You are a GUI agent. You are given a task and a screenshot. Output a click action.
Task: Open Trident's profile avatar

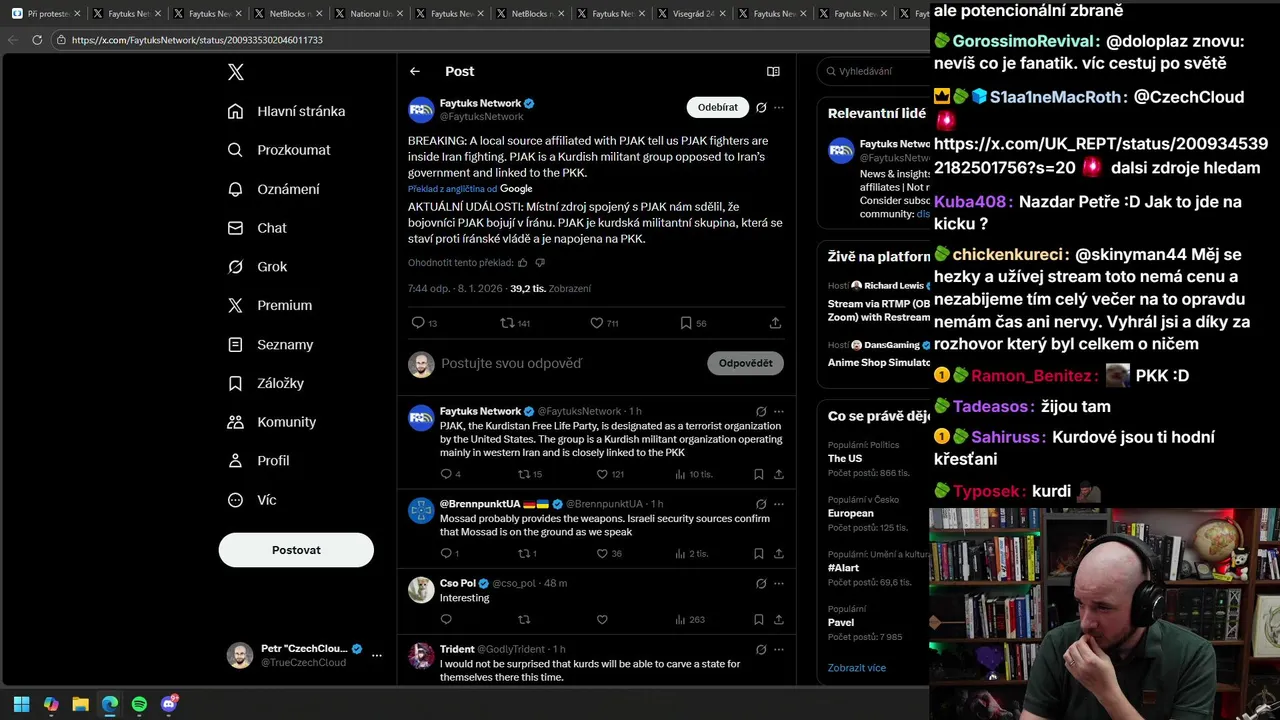tap(421, 656)
